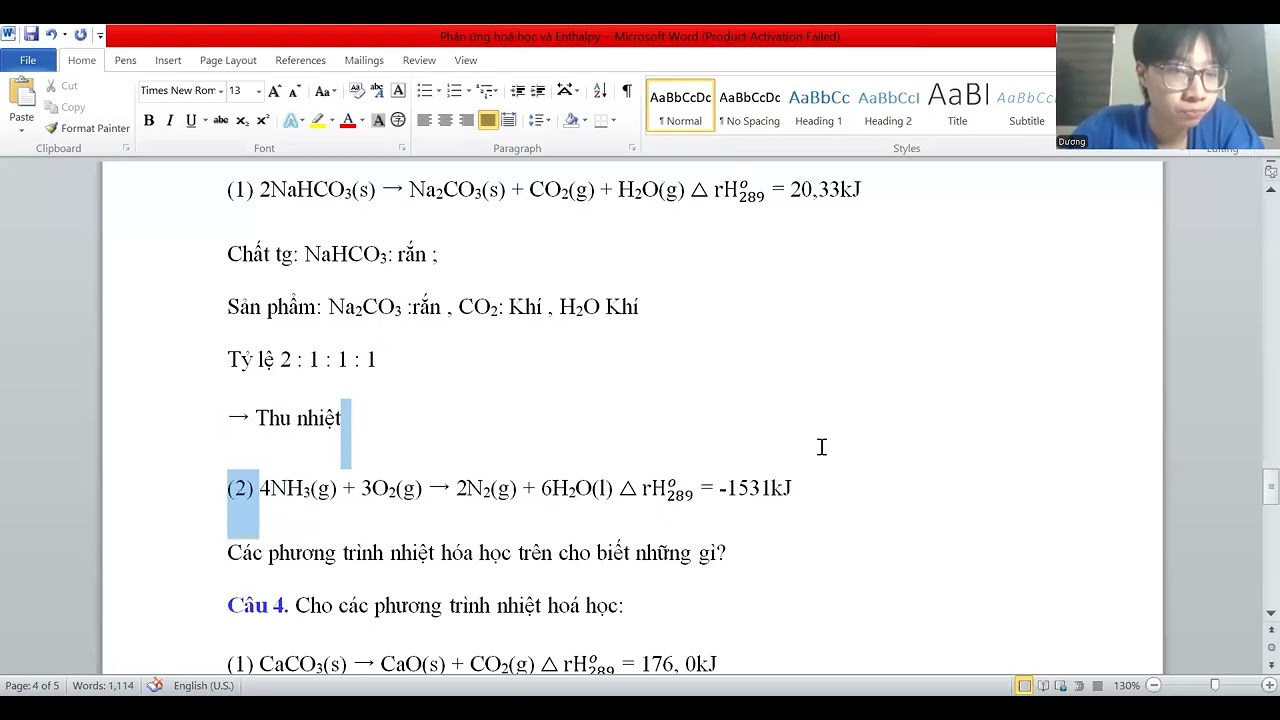The height and width of the screenshot is (720, 1280).
Task: Switch to Outline view icon
Action: point(1079,686)
